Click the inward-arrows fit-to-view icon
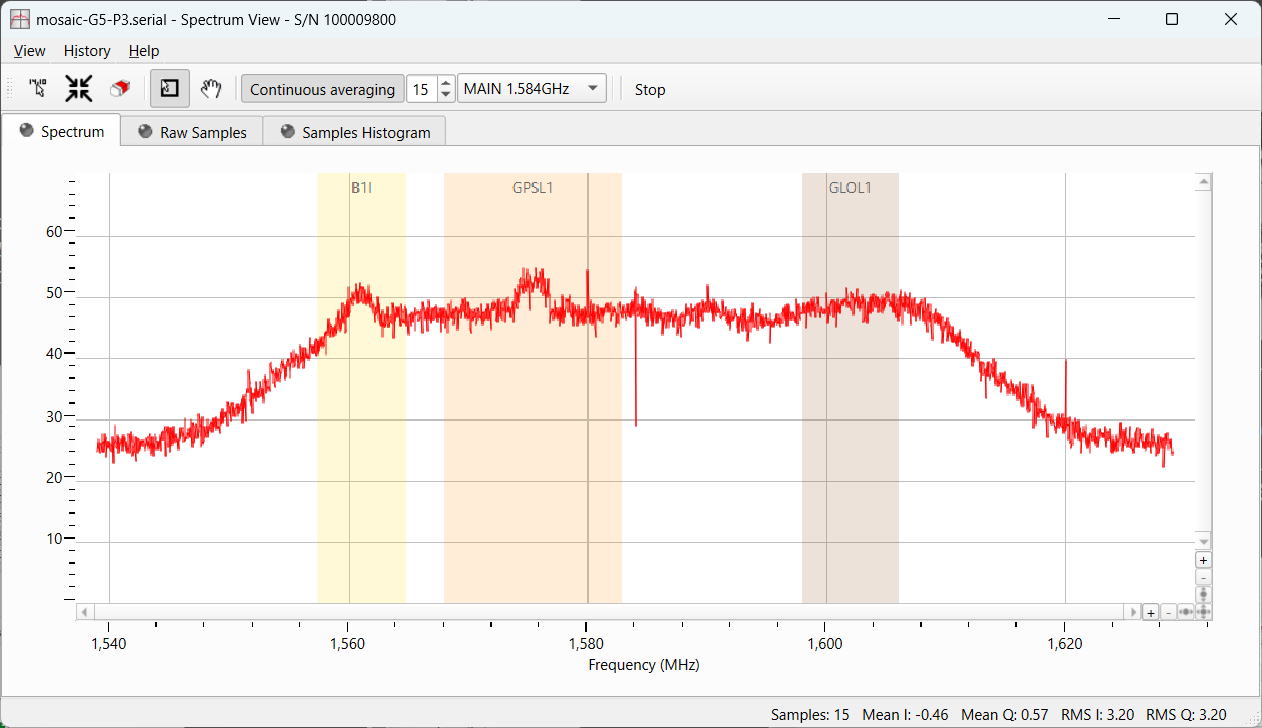This screenshot has height=728, width=1262. [79, 89]
